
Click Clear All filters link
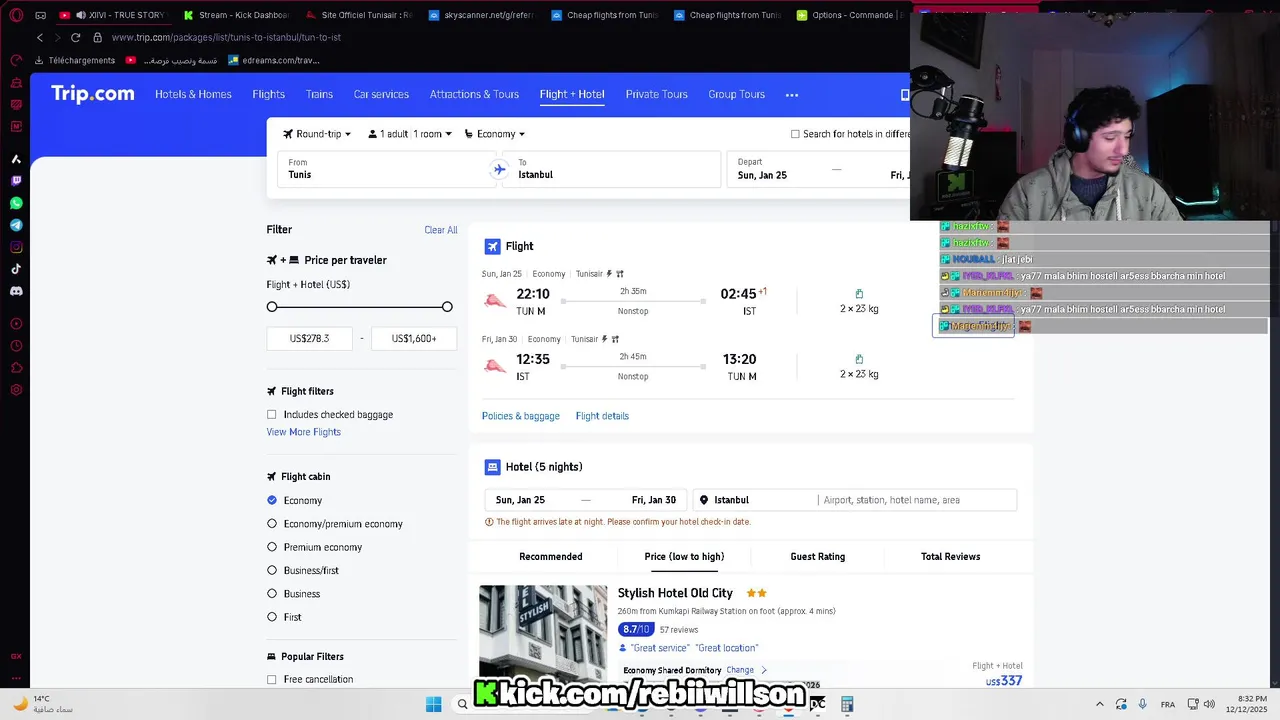click(440, 230)
